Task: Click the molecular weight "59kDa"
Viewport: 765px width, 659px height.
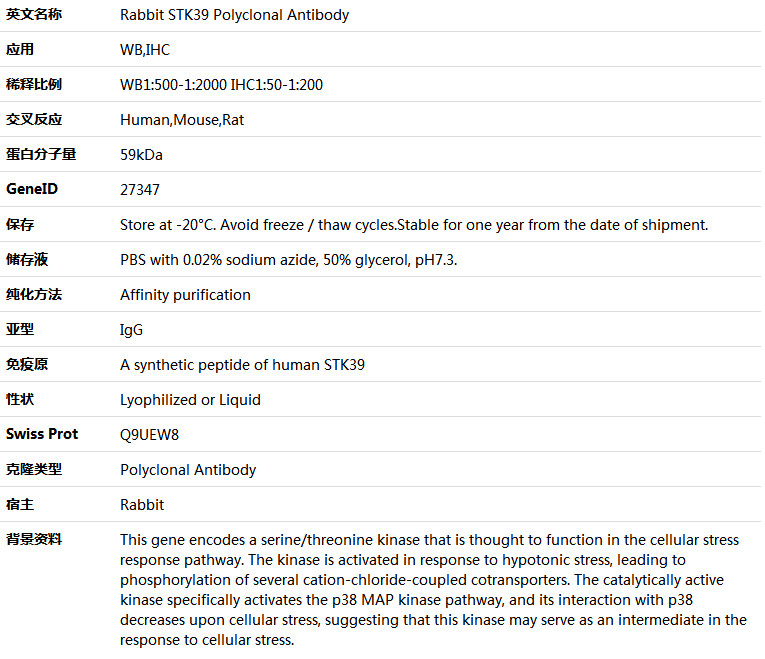Action: coord(141,155)
